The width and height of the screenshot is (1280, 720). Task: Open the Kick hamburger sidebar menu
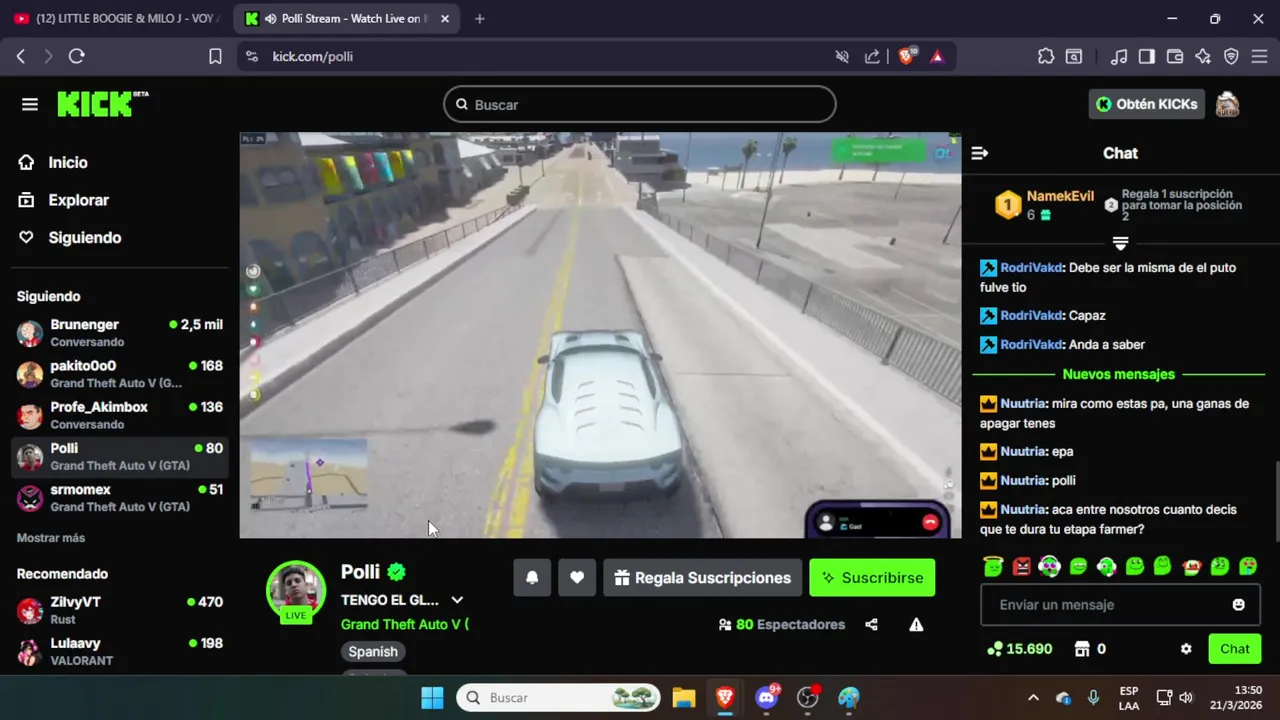coord(29,104)
